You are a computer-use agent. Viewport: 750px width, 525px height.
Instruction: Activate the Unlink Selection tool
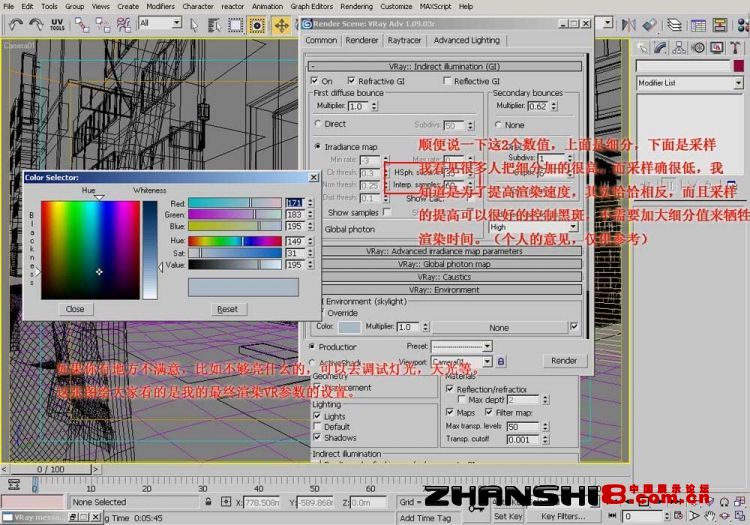[102, 24]
